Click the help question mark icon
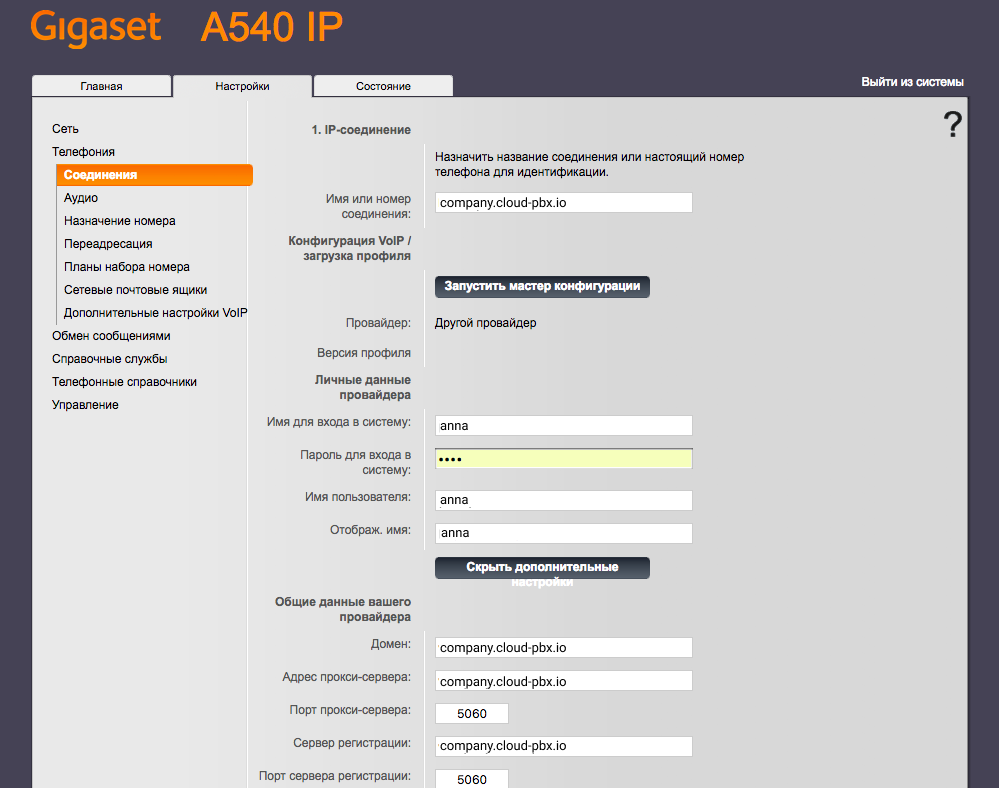 coord(952,125)
